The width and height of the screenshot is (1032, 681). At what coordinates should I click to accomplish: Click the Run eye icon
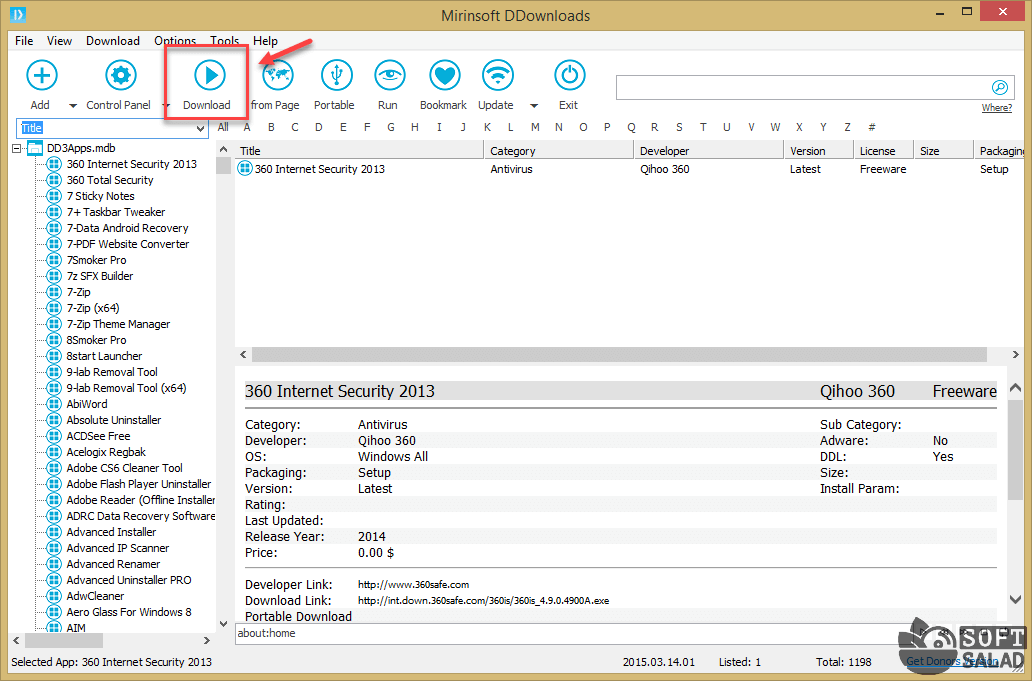389,75
